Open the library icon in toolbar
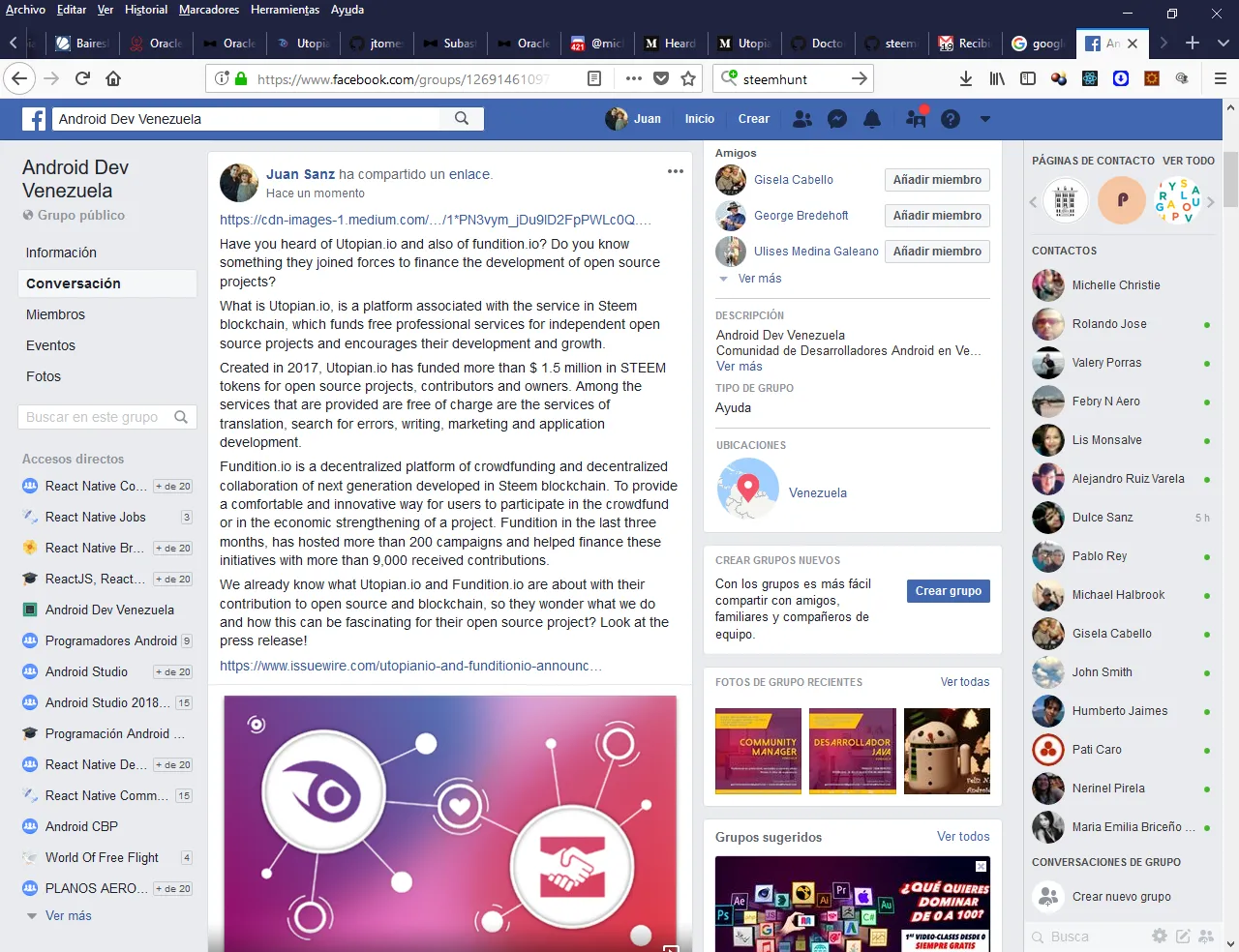1239x952 pixels. [x=997, y=78]
